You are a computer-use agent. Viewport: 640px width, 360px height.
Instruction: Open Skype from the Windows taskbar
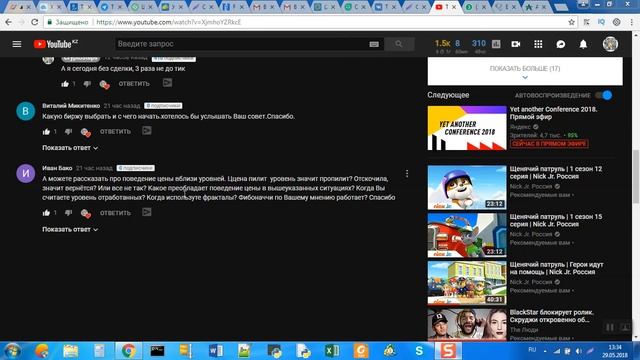click(419, 351)
